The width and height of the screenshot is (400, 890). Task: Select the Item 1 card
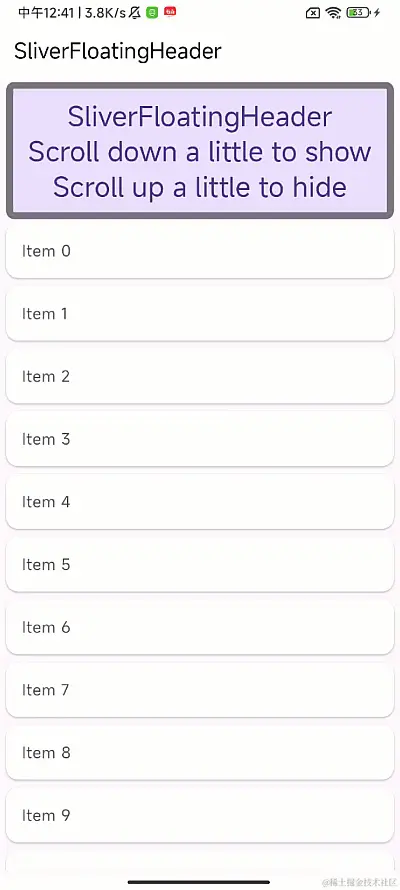200,314
